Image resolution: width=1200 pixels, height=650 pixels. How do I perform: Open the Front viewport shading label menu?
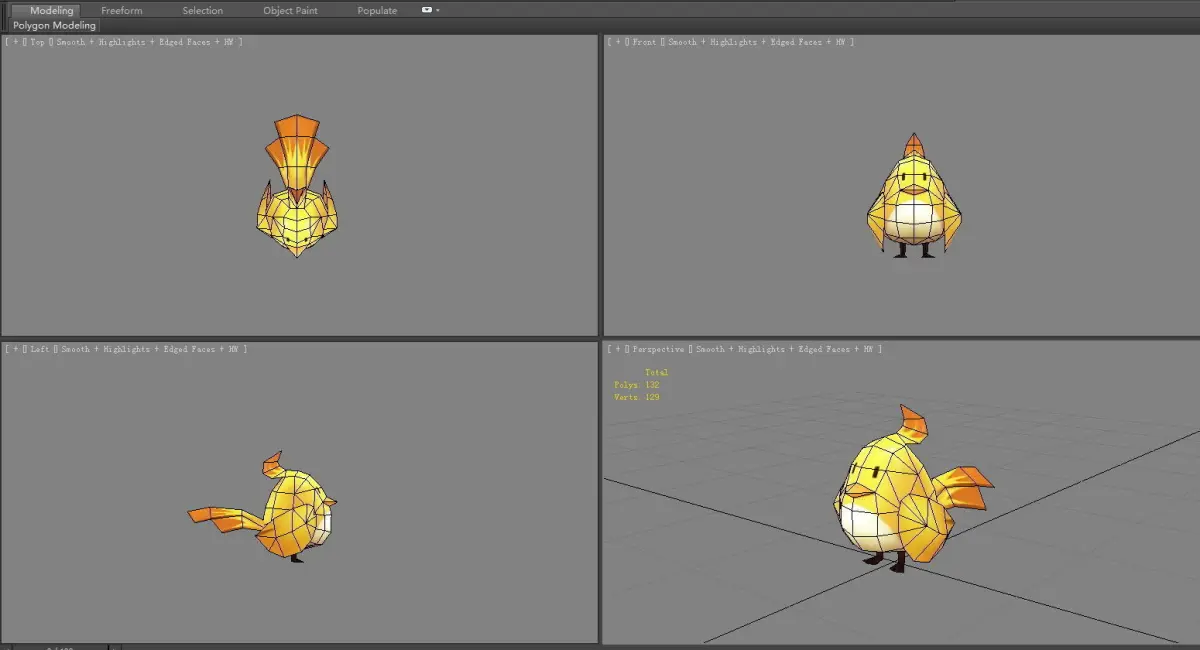tap(756, 42)
